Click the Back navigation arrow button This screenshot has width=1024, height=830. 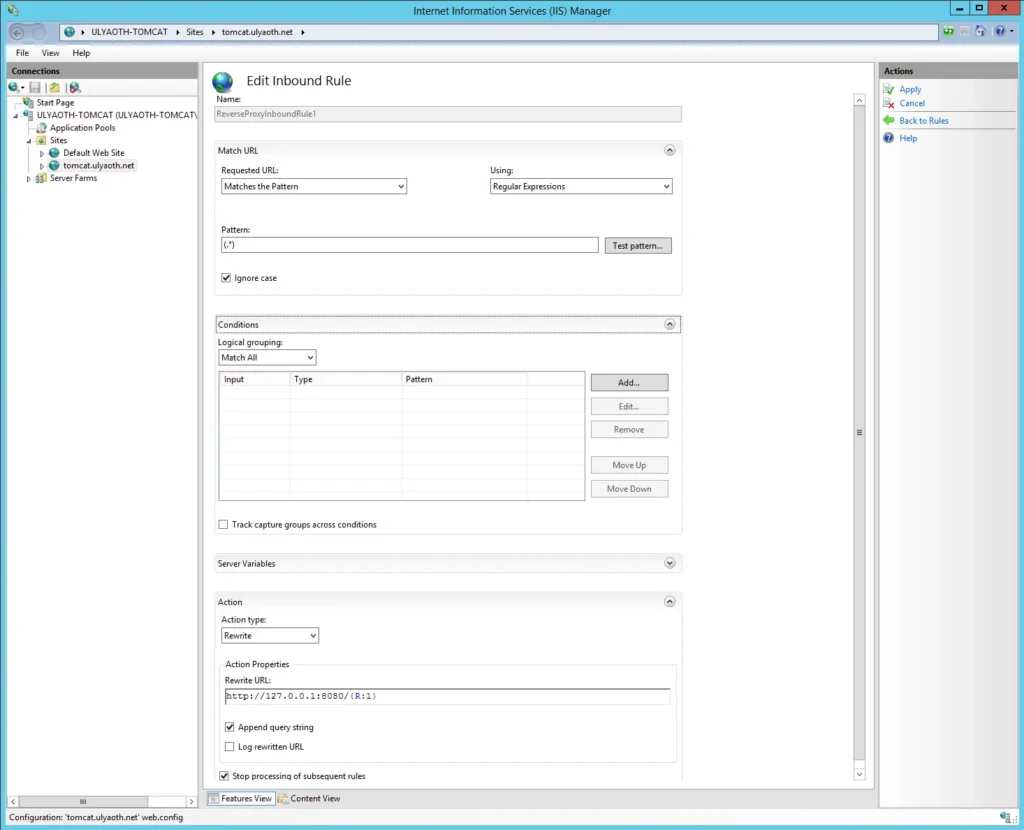[18, 32]
